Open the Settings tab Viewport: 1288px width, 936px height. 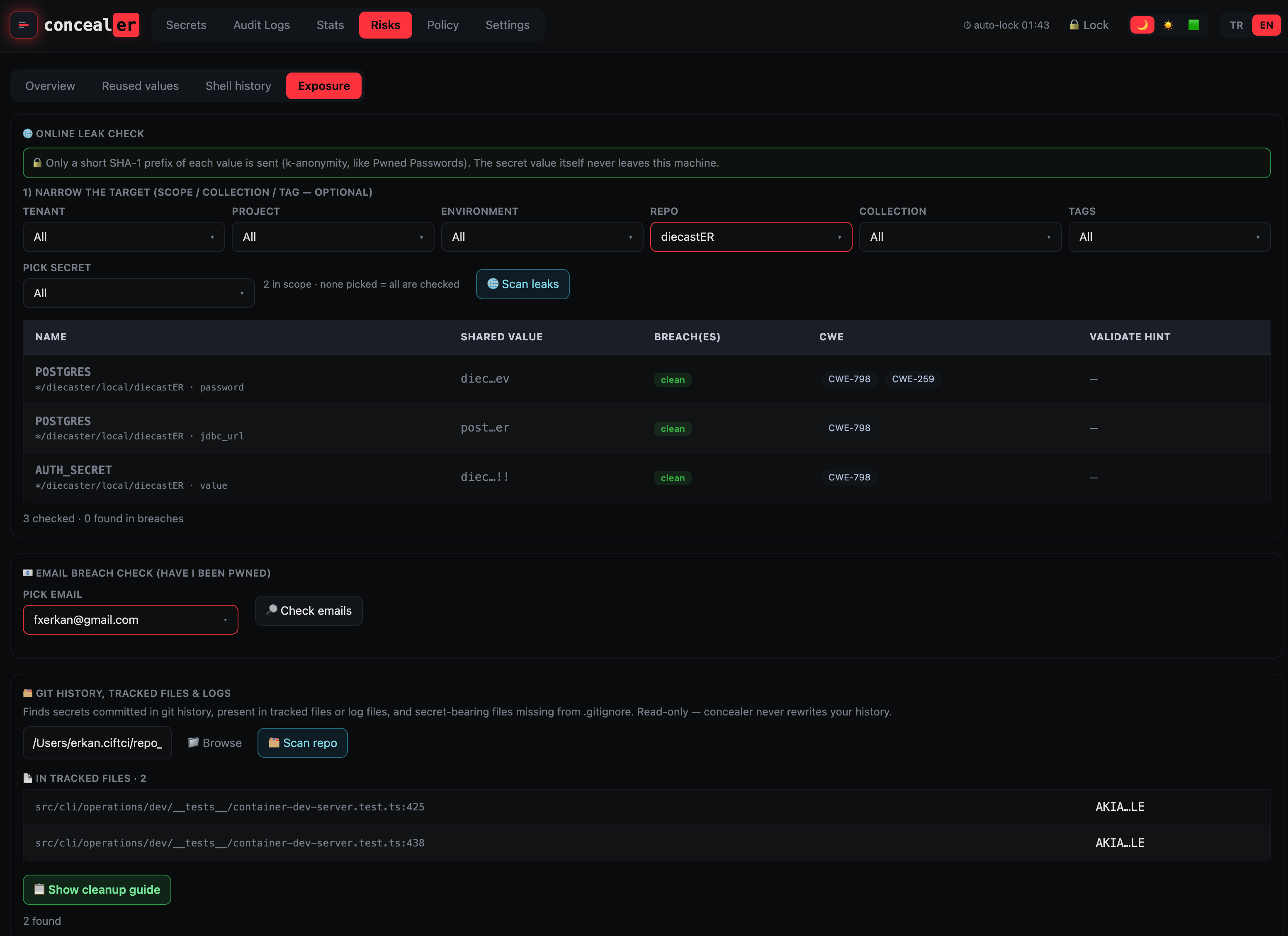[x=507, y=25]
